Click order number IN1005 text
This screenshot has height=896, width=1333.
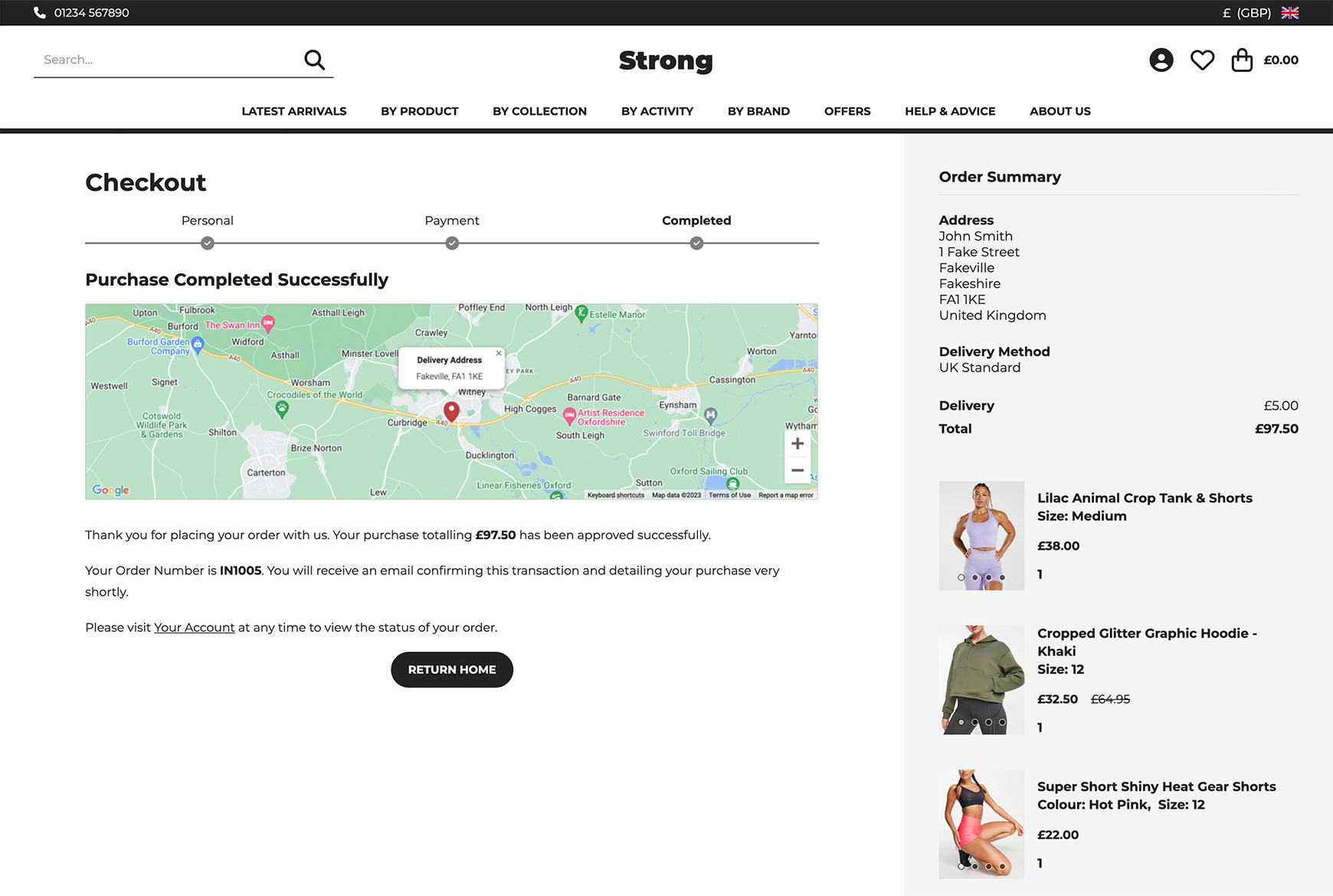pyautogui.click(x=241, y=571)
